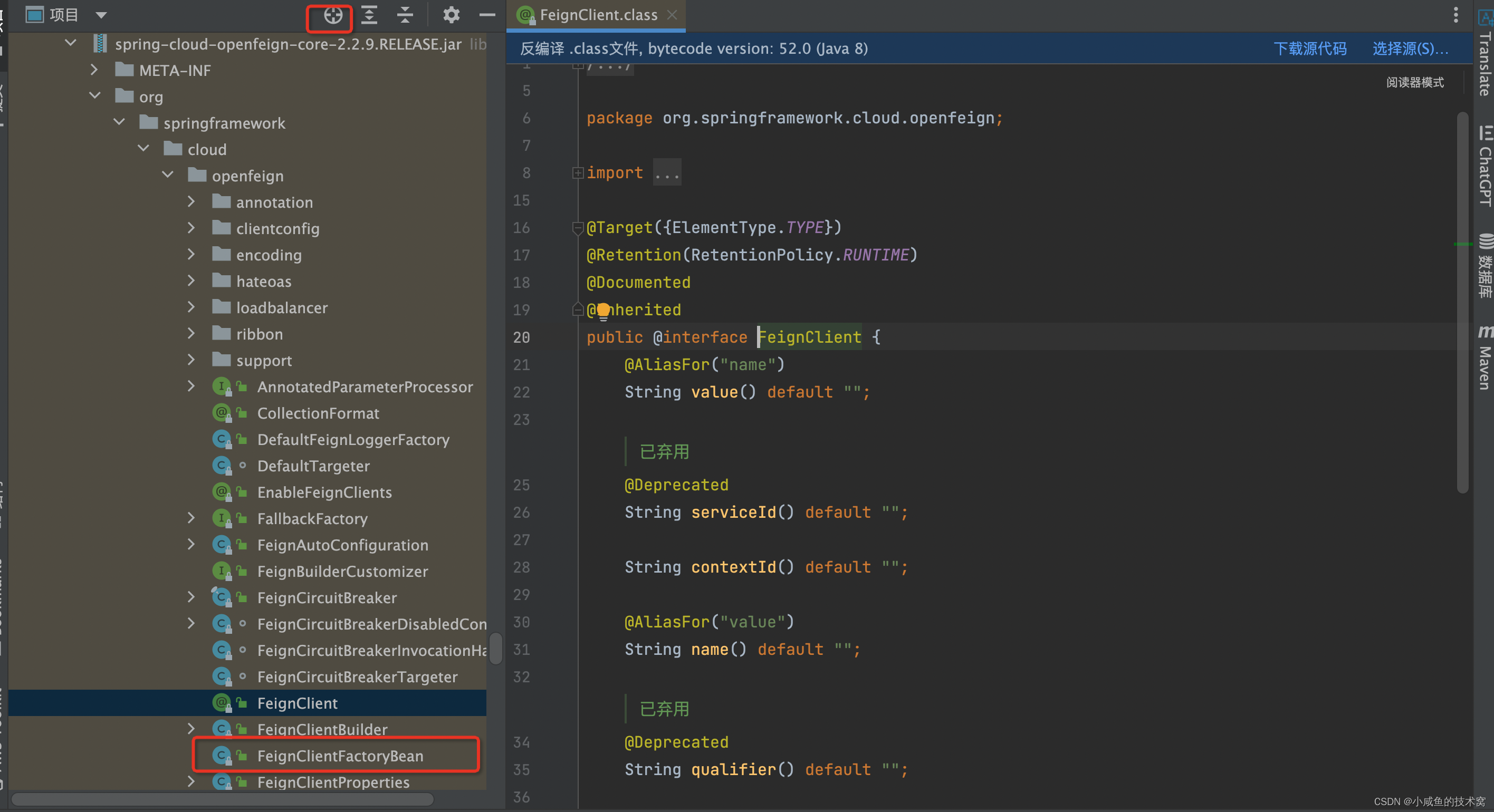Click the serviceId method name

pos(733,513)
